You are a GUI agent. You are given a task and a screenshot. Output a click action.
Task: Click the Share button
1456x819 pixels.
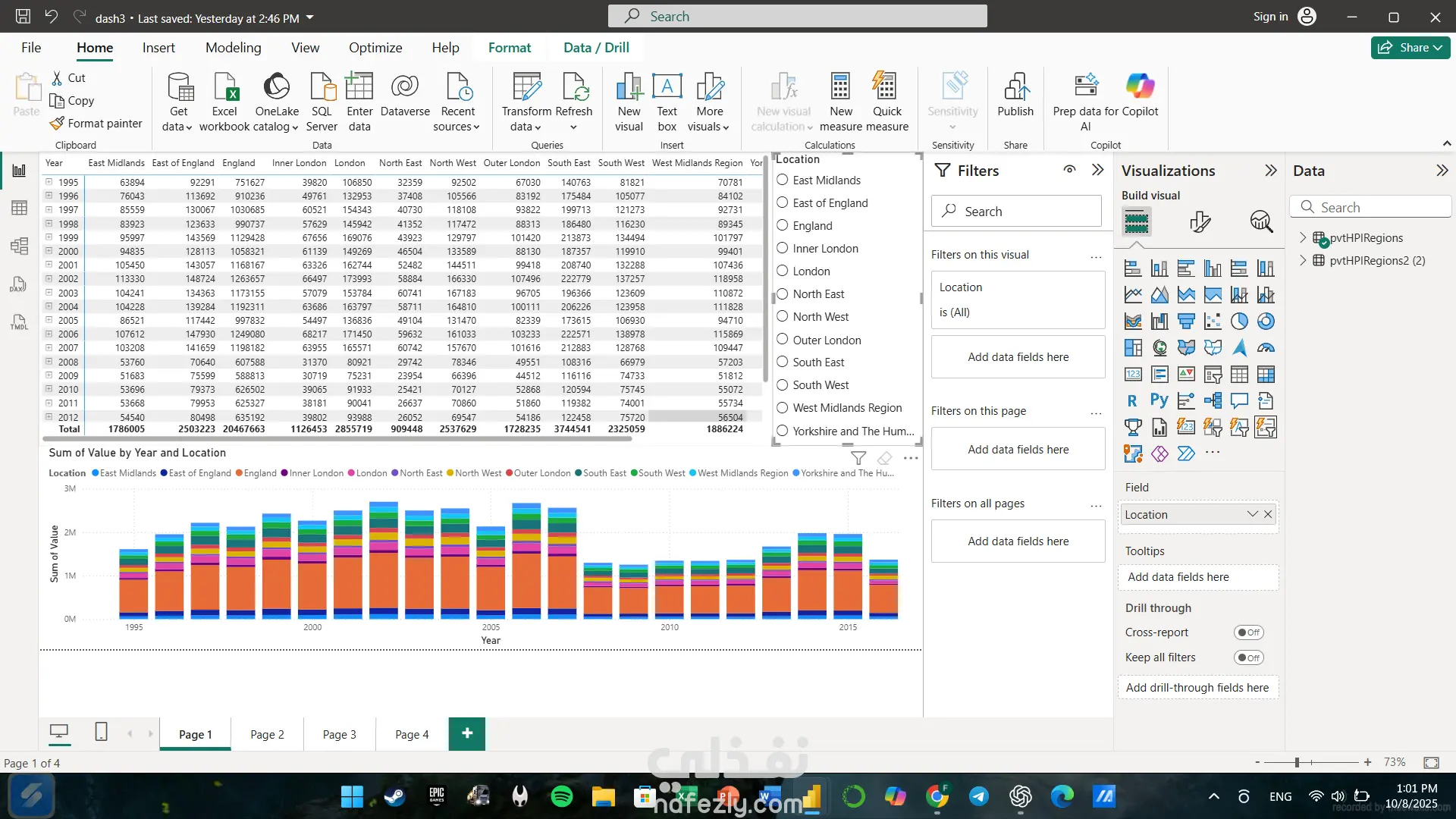pyautogui.click(x=1410, y=47)
